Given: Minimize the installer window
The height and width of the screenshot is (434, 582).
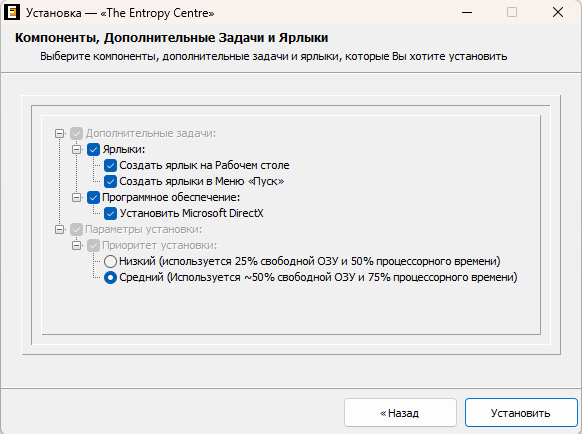Looking at the screenshot, I should (467, 12).
